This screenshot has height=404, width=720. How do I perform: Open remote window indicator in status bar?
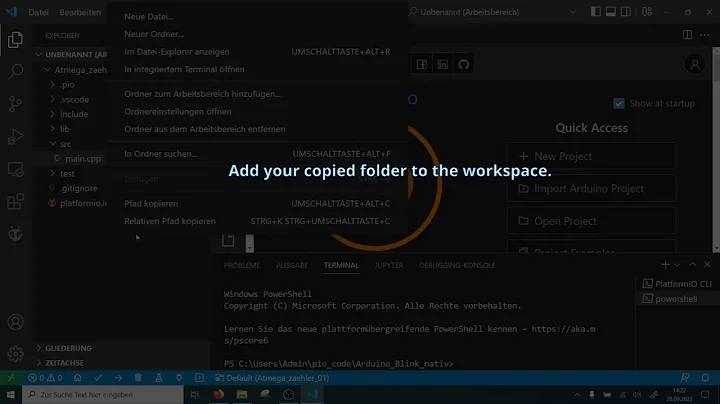[11, 378]
